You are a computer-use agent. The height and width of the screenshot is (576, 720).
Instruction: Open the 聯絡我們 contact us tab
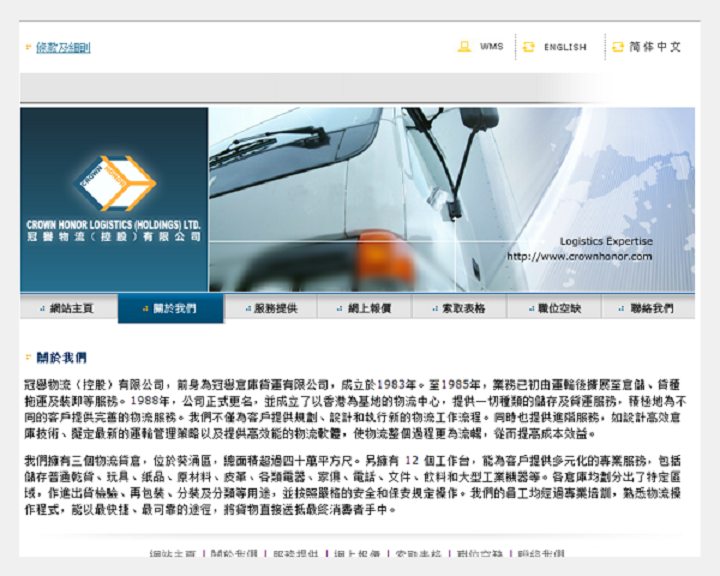[x=648, y=308]
